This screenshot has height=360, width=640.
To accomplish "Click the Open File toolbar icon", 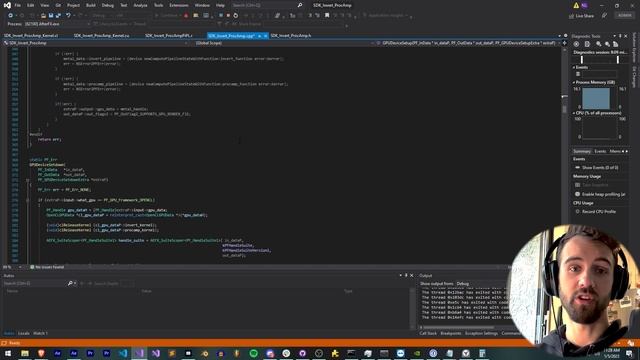I will pos(43,16).
